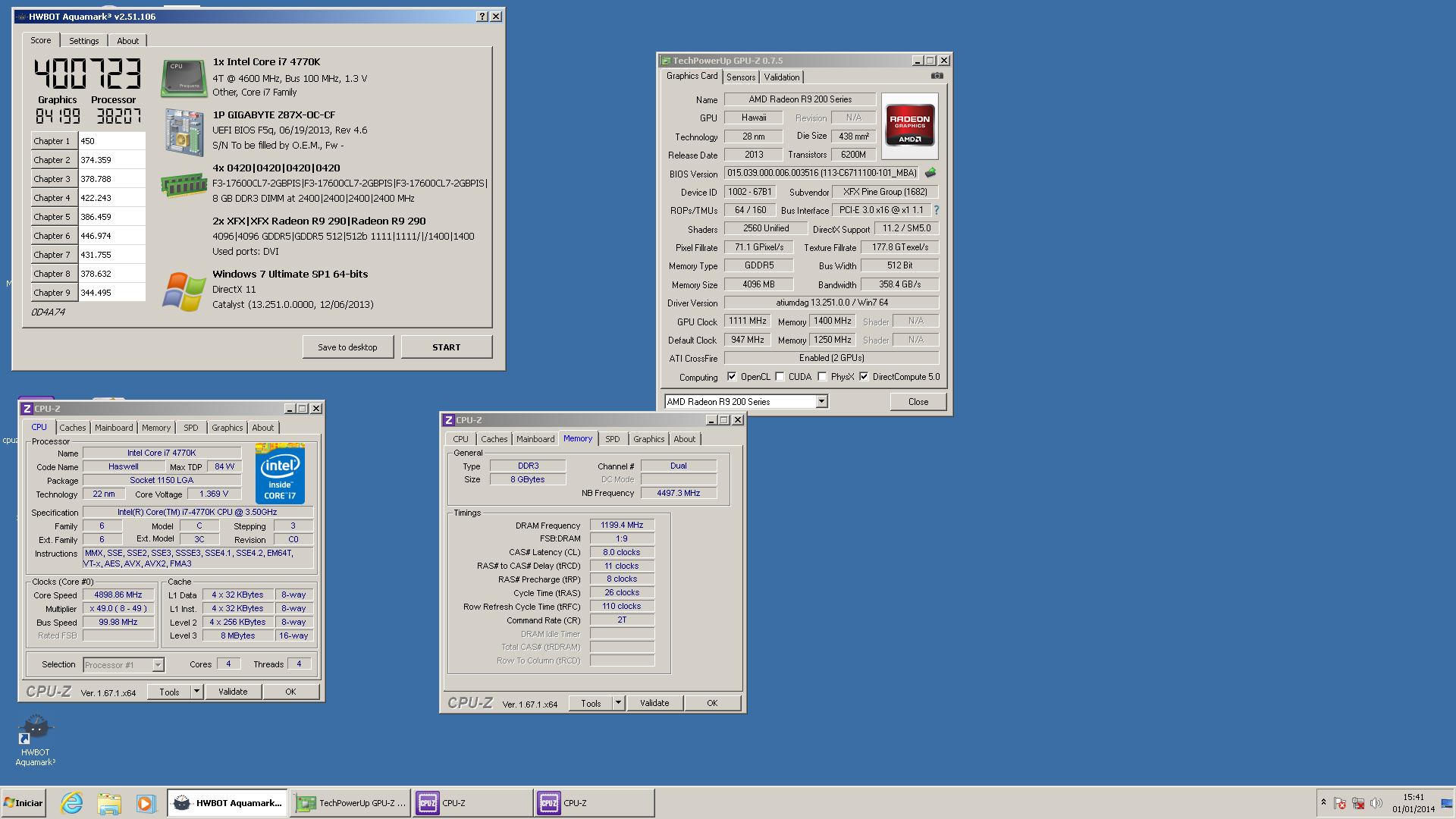Click the volume speaker tray icon
1456x819 pixels.
pyautogui.click(x=1376, y=803)
